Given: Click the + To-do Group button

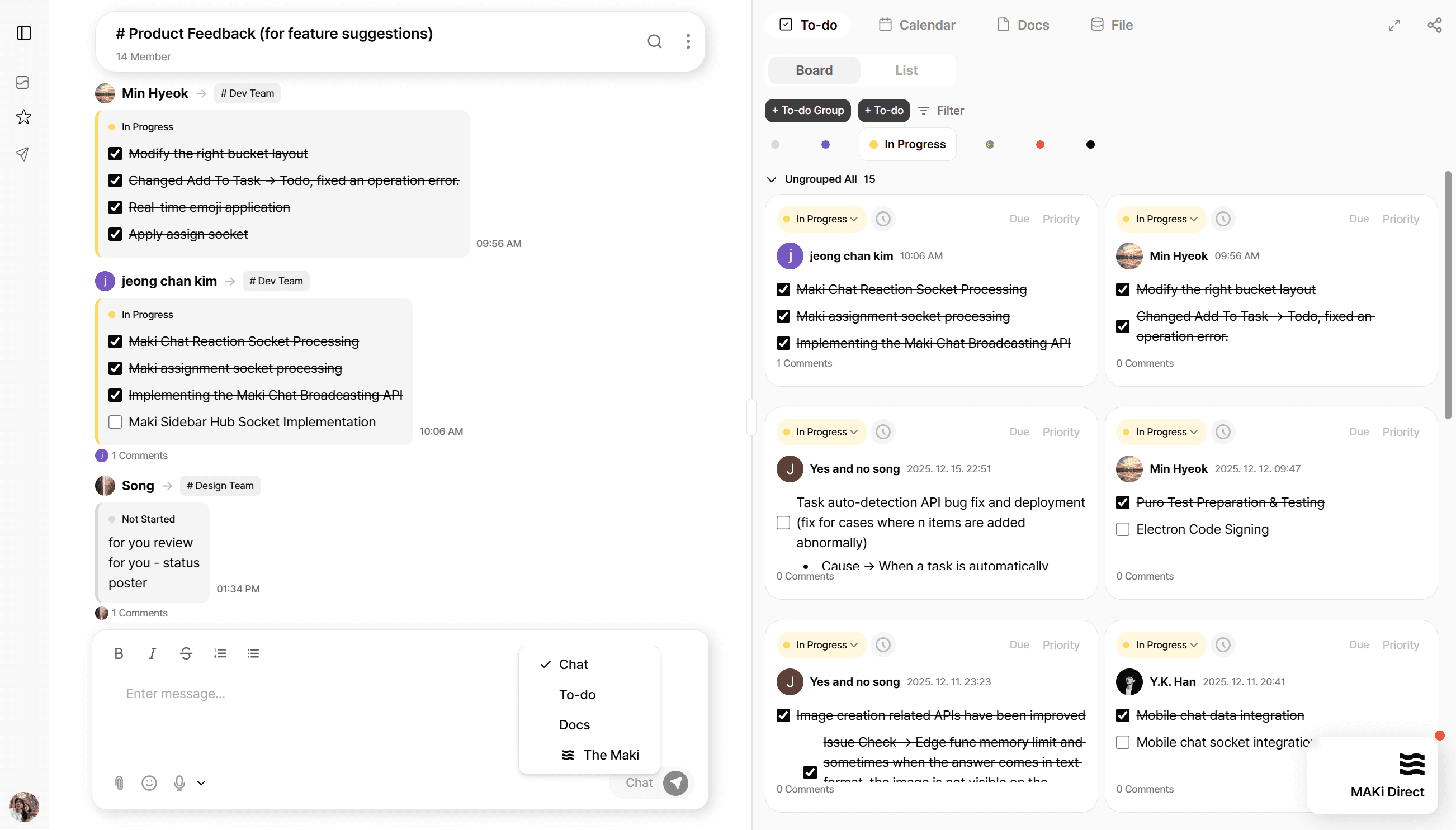Looking at the screenshot, I should (807, 111).
